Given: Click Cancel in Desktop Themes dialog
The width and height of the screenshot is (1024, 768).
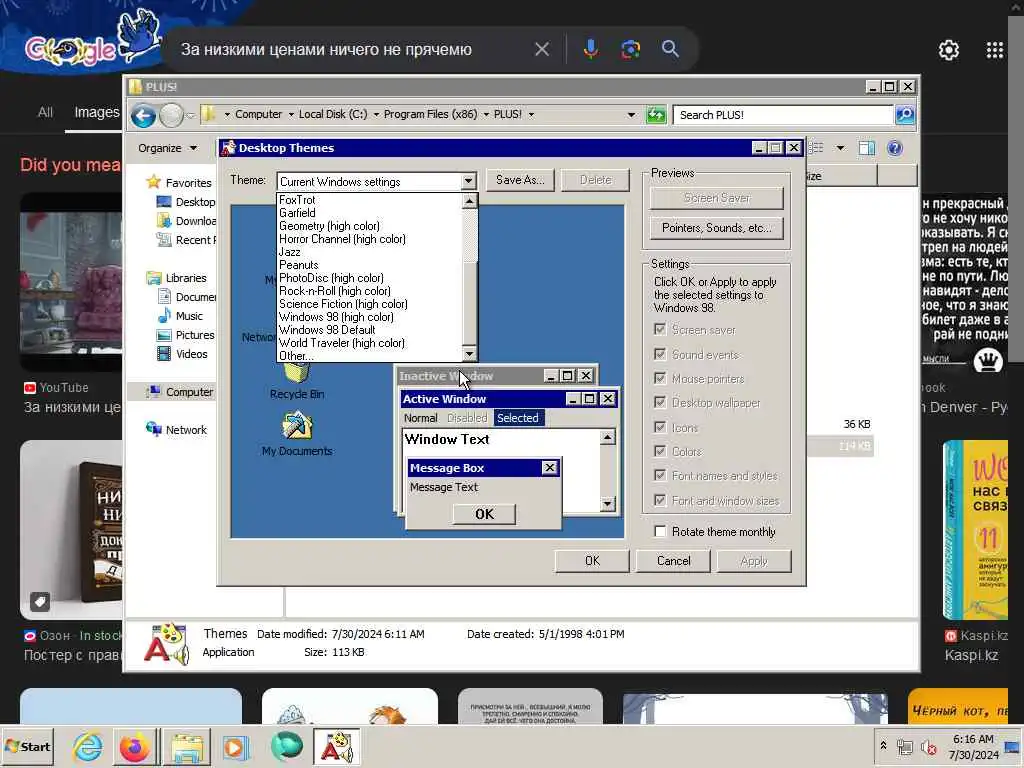Looking at the screenshot, I should (x=673, y=561).
